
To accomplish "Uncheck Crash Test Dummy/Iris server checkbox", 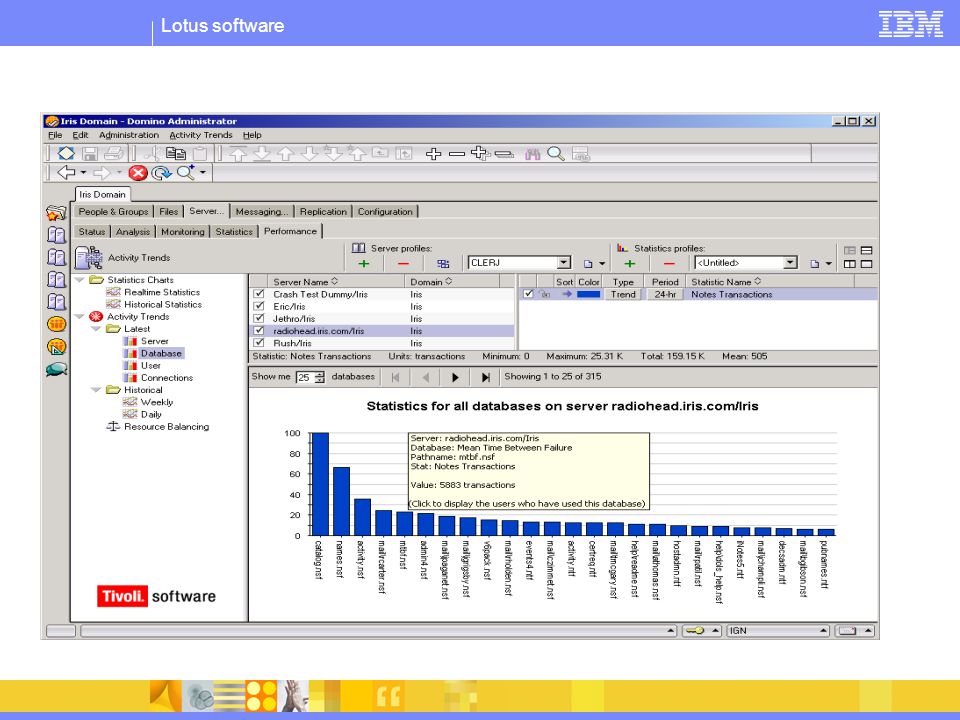I will [x=259, y=294].
